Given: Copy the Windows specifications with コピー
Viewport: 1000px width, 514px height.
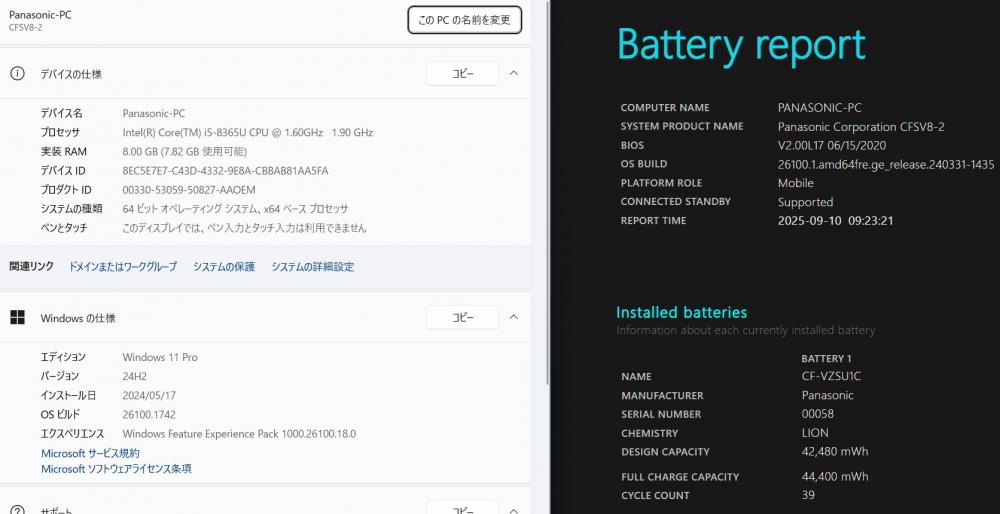Looking at the screenshot, I should (x=462, y=318).
